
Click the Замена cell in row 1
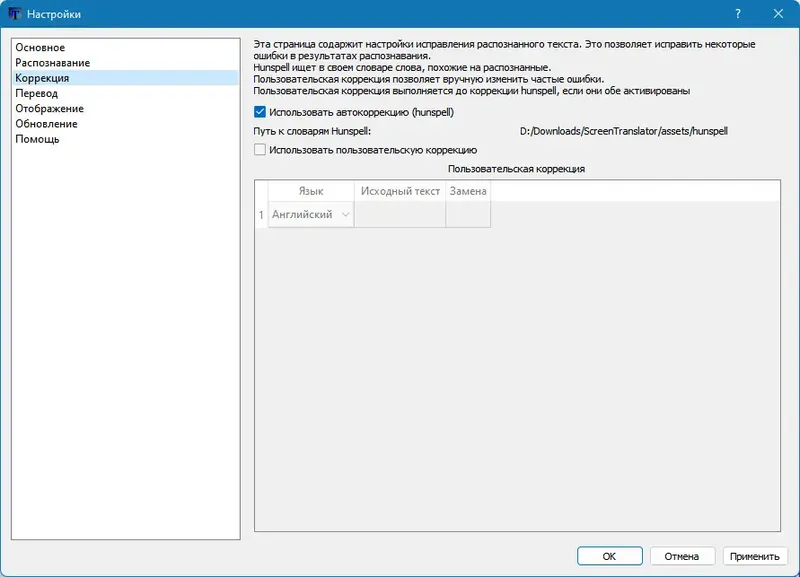coord(468,214)
